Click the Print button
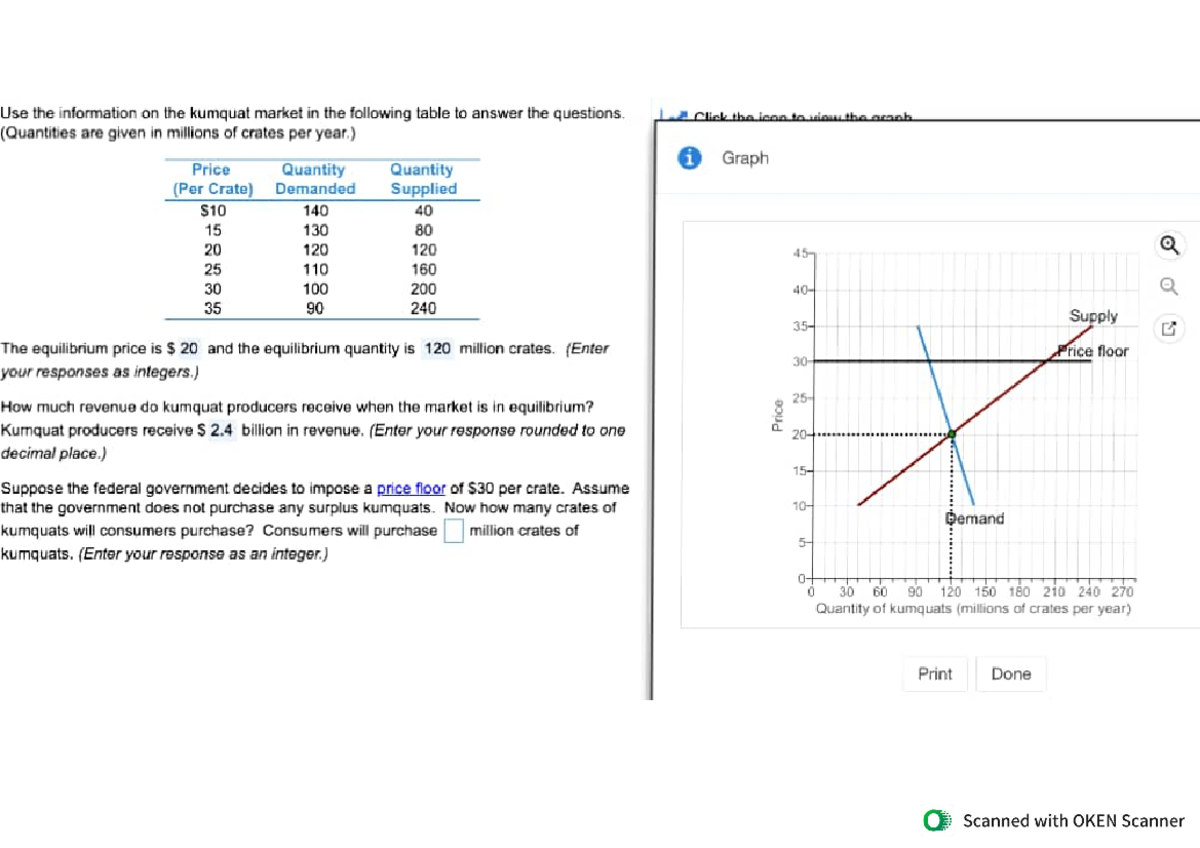Screen dimensions: 1200x848 (x=935, y=674)
